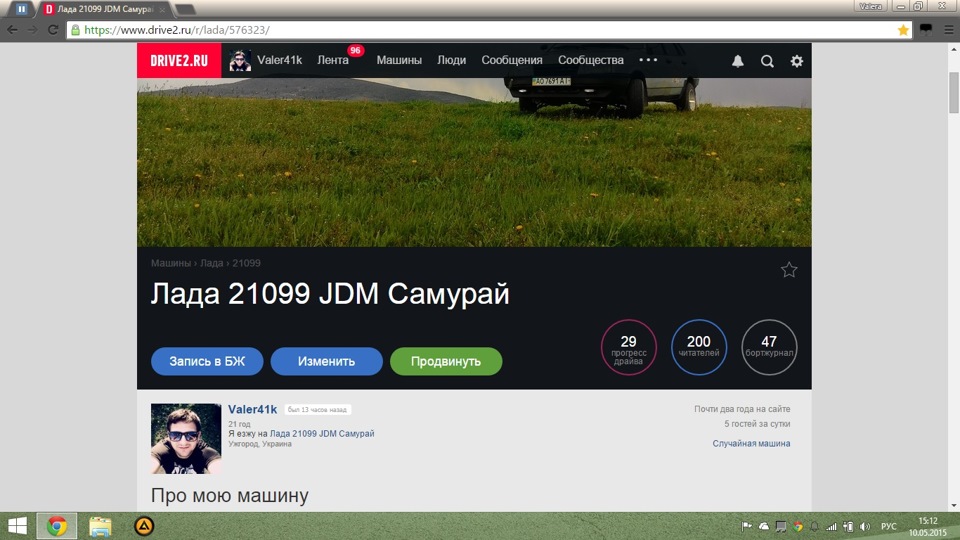Click the green Продвинуть button

coord(446,361)
